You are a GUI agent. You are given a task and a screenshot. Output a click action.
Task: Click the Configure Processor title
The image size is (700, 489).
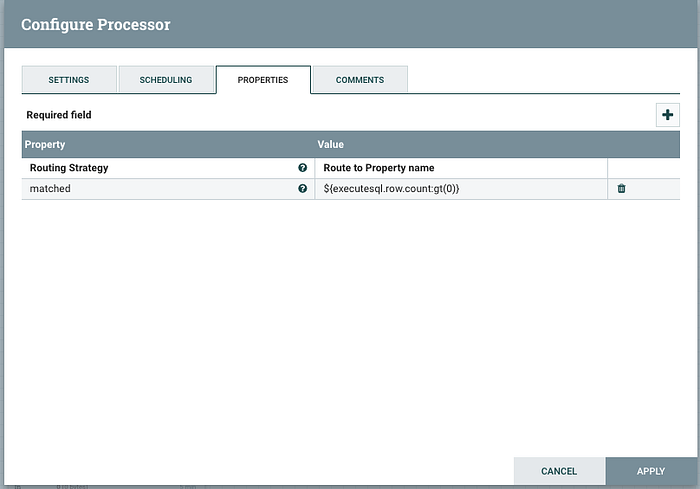(96, 25)
